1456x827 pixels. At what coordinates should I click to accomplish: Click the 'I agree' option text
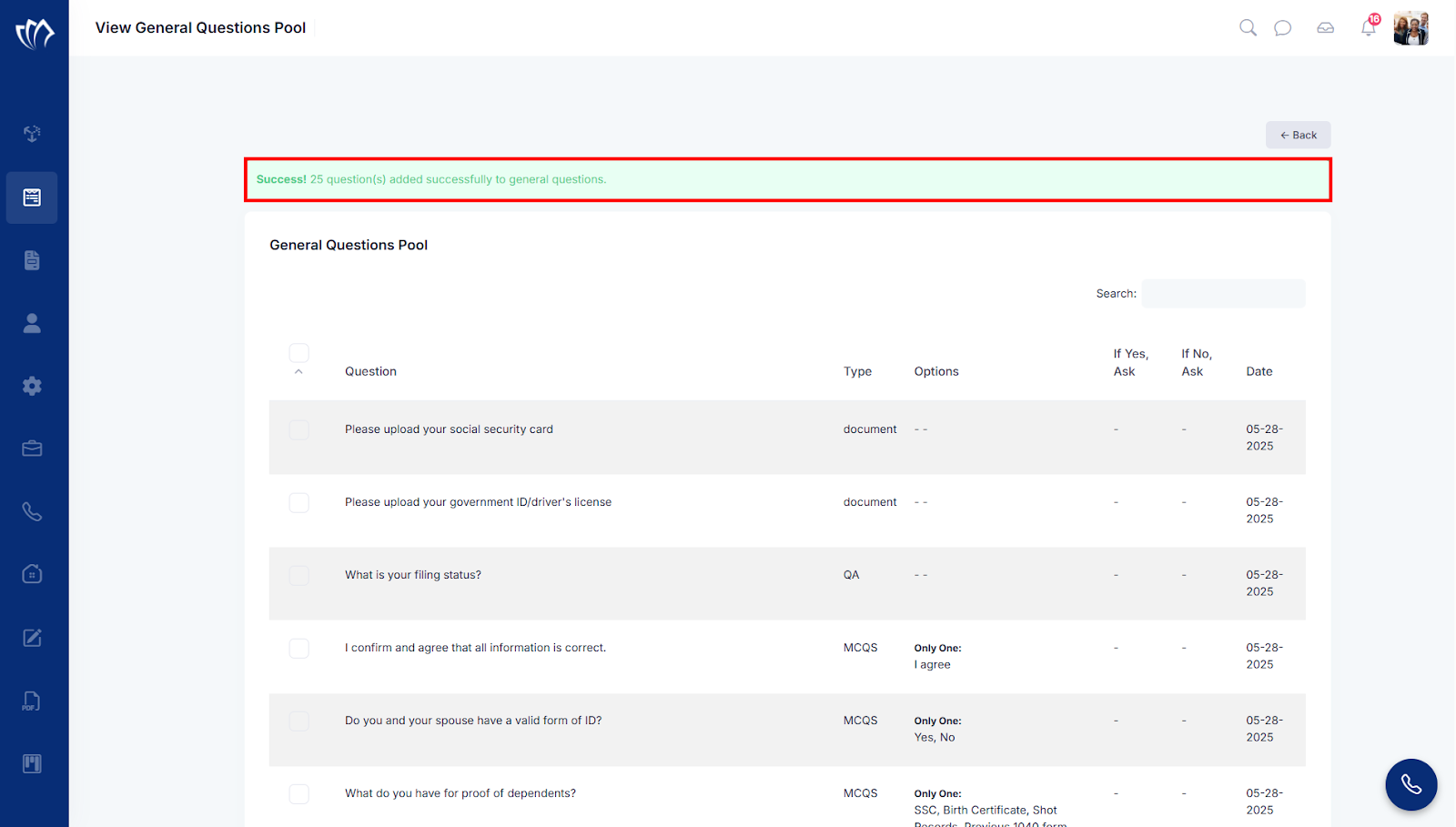coord(933,665)
